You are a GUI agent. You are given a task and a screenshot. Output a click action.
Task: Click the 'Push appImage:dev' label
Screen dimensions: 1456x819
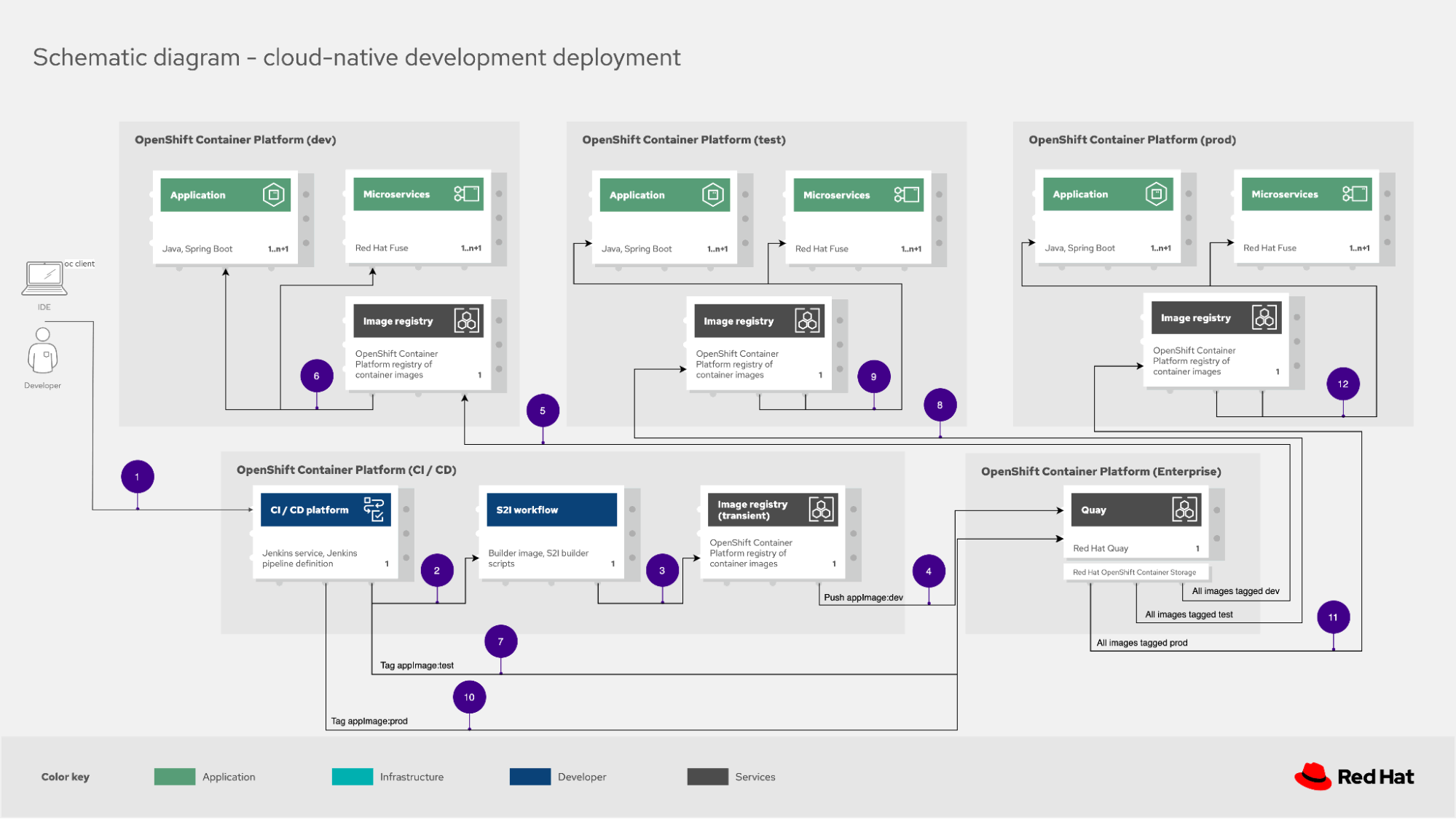click(x=863, y=598)
